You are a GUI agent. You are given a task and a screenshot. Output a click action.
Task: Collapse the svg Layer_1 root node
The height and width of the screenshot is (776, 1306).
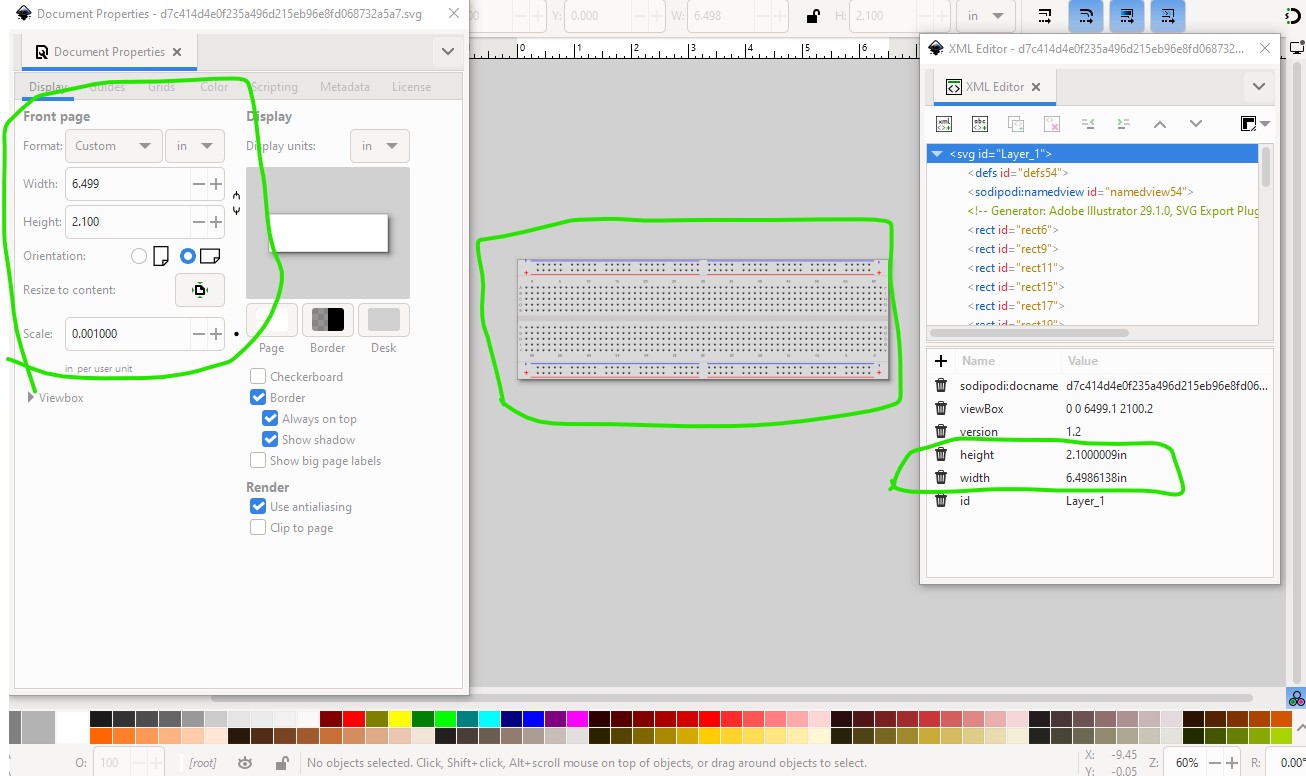tap(937, 154)
